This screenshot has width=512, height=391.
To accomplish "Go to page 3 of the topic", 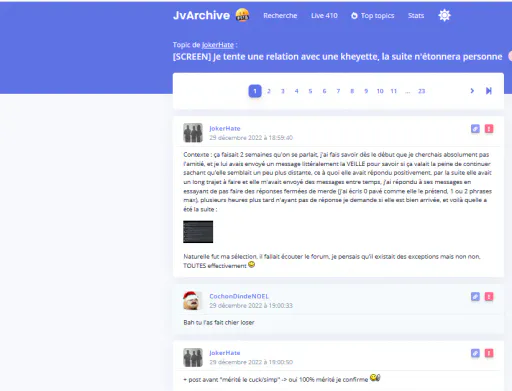I will (x=283, y=91).
